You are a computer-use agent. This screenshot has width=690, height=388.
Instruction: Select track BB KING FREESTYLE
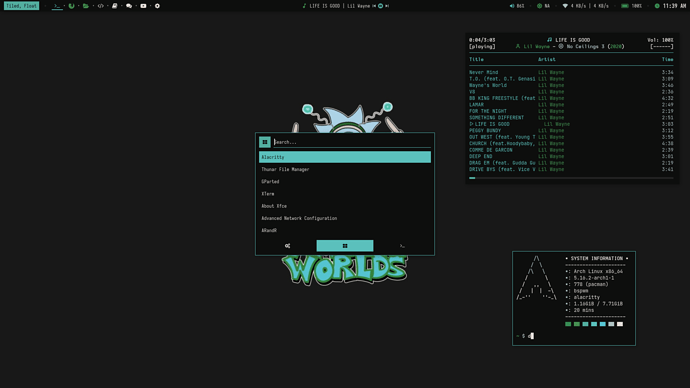tap(571, 98)
